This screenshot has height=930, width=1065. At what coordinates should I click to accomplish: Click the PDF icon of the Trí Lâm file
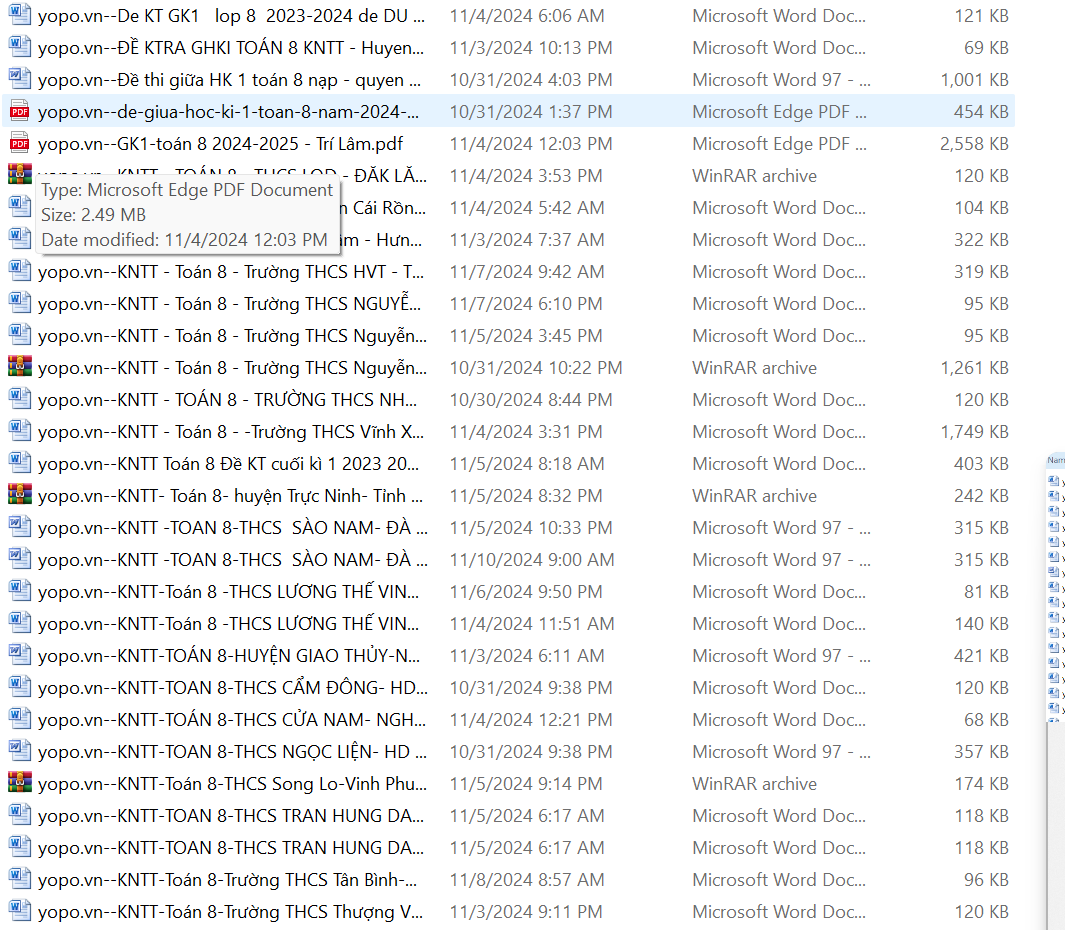pyautogui.click(x=19, y=144)
